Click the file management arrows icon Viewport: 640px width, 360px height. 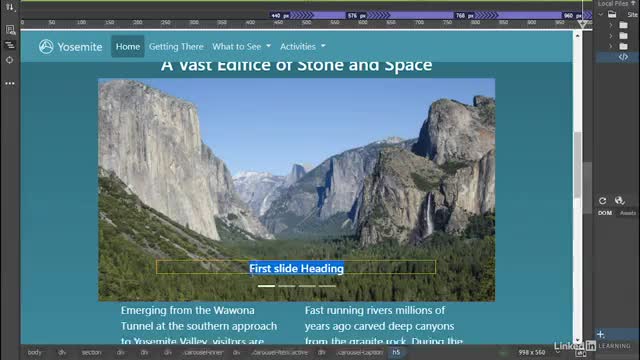[x=10, y=7]
